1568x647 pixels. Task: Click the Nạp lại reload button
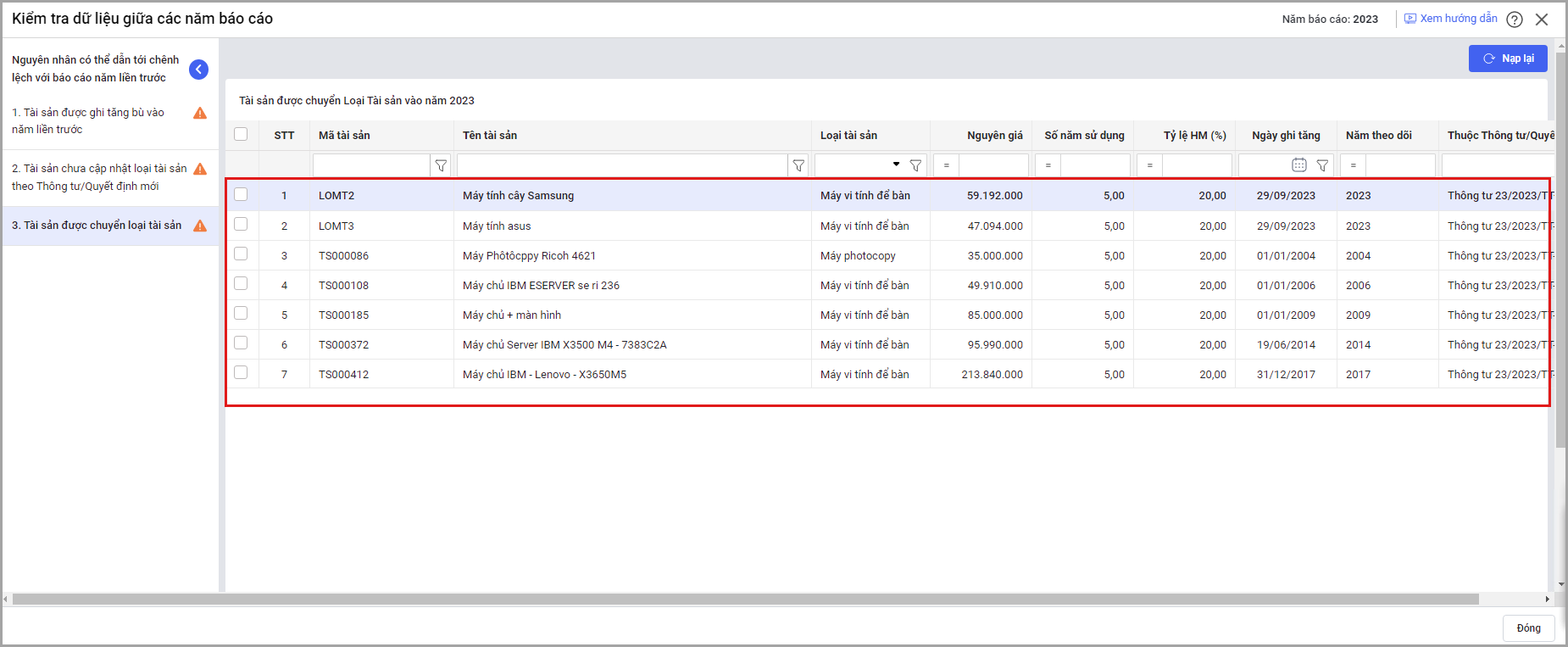tap(1508, 59)
